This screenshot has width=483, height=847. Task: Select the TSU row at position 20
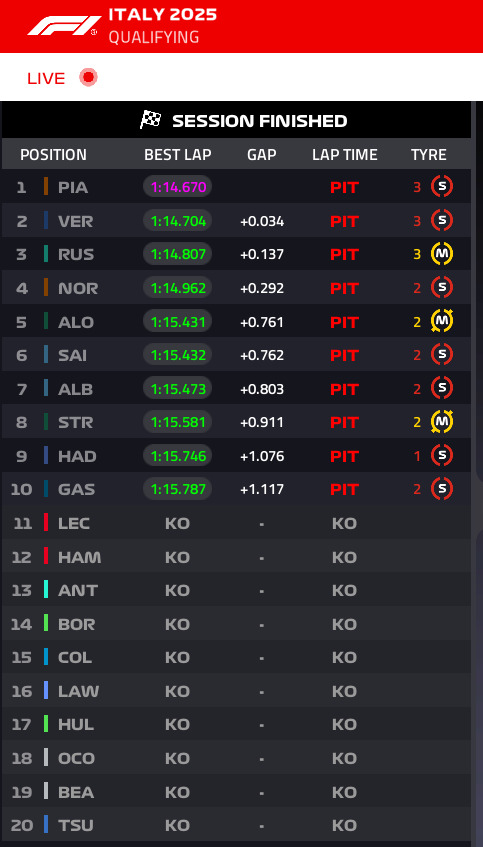pos(236,824)
